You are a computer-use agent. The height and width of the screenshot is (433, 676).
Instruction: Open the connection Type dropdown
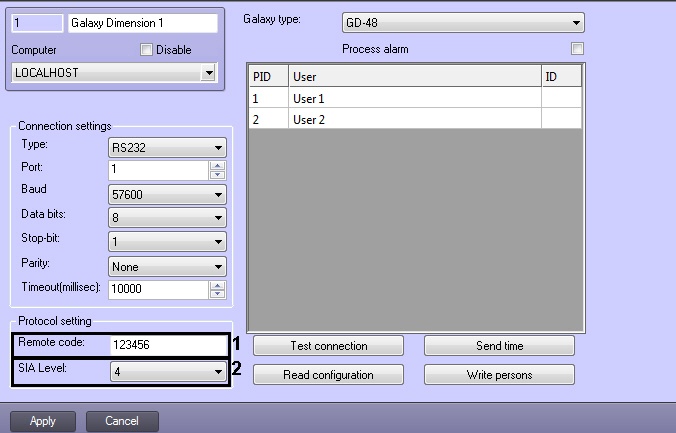tap(167, 147)
